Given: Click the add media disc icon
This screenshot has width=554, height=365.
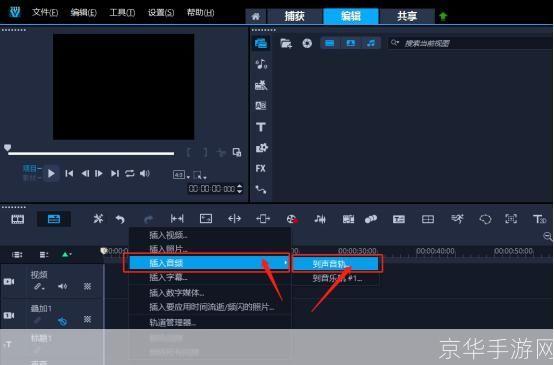Looking at the screenshot, I should (307, 43).
